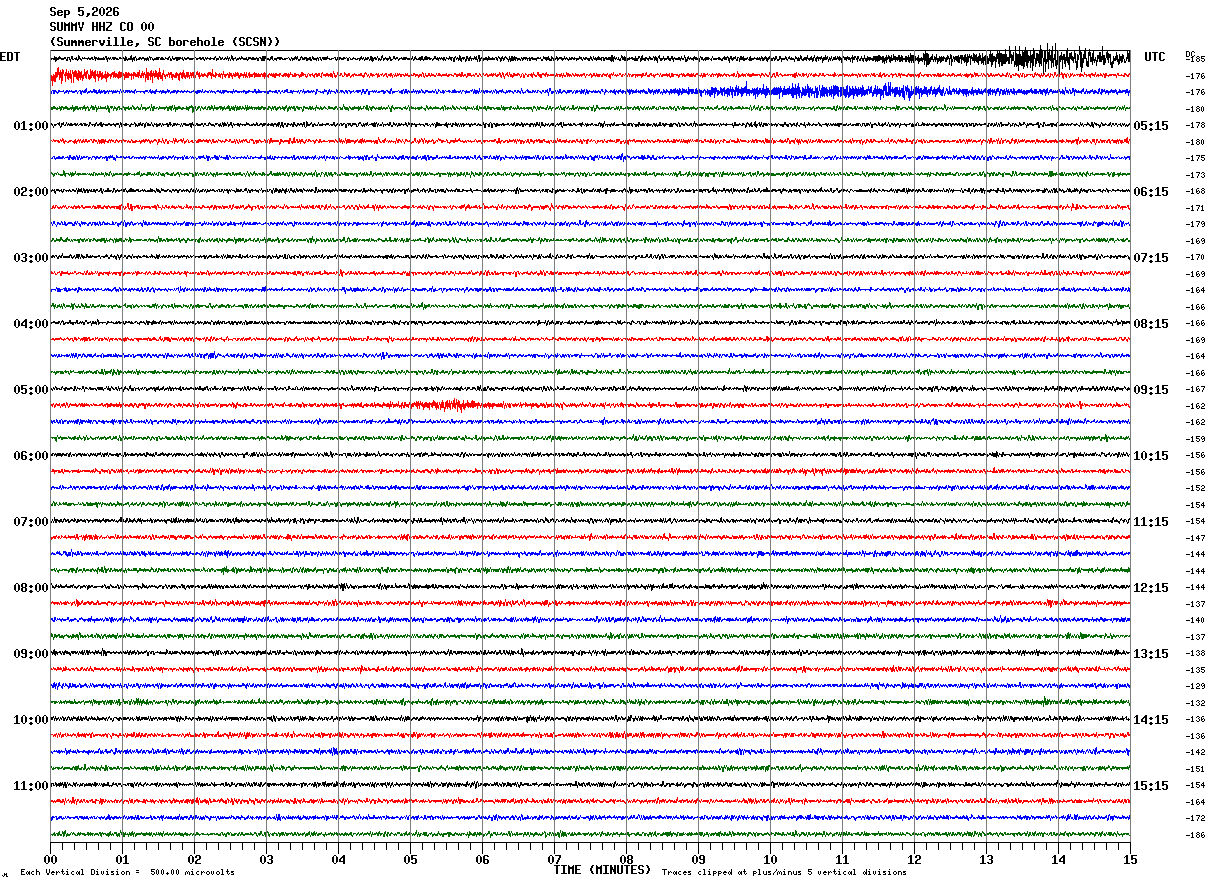Screen dimensions: 1210x886
Task: Click the EDT column header
Action: point(10,57)
